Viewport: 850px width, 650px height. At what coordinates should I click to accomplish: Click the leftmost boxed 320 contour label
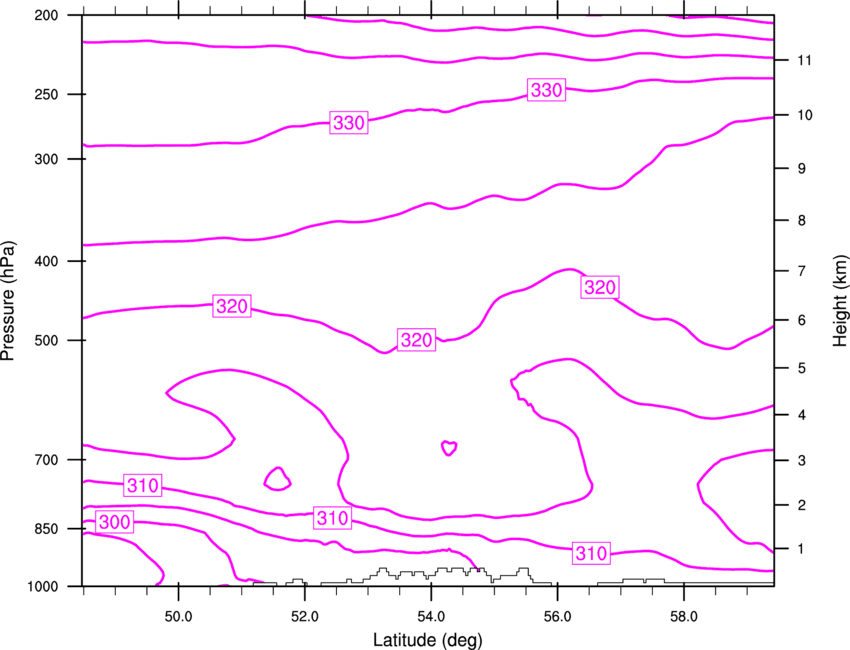232,306
